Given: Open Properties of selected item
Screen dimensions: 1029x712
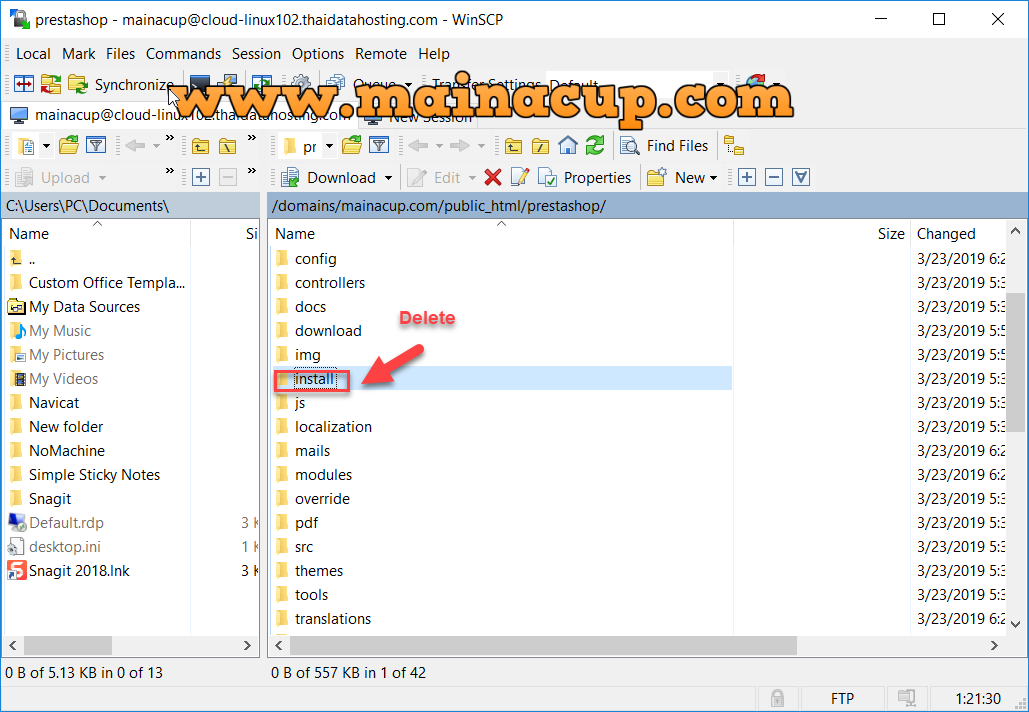Looking at the screenshot, I should coord(584,178).
